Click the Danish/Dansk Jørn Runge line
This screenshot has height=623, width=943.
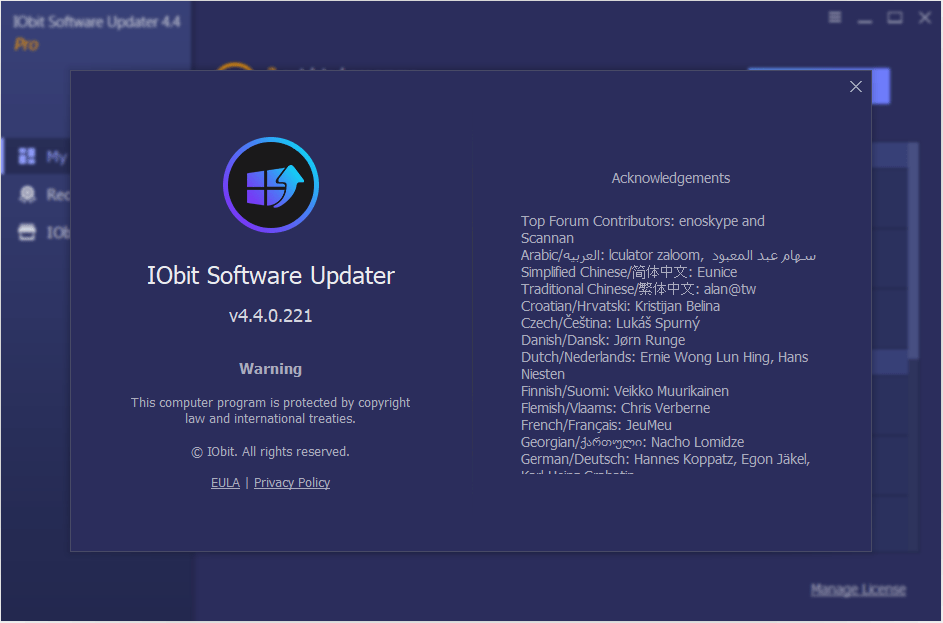tap(603, 340)
